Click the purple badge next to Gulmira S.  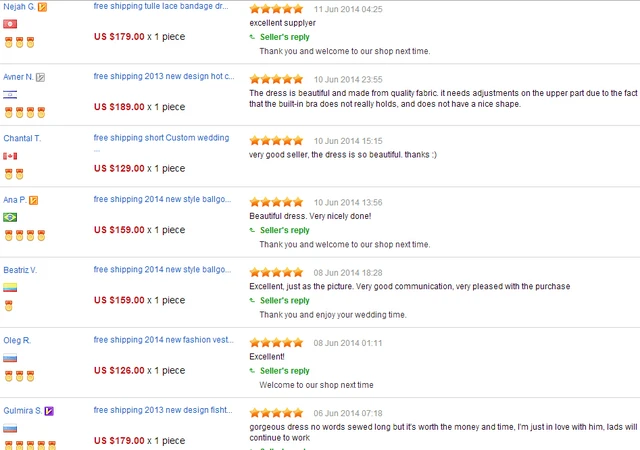[49, 411]
